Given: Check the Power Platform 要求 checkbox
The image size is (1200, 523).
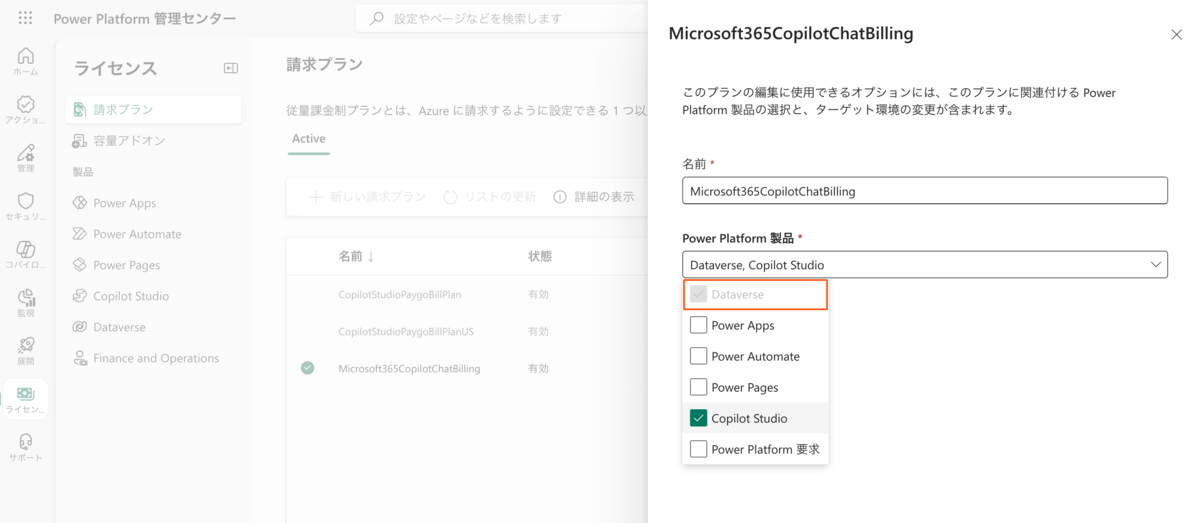Looking at the screenshot, I should click(x=698, y=449).
